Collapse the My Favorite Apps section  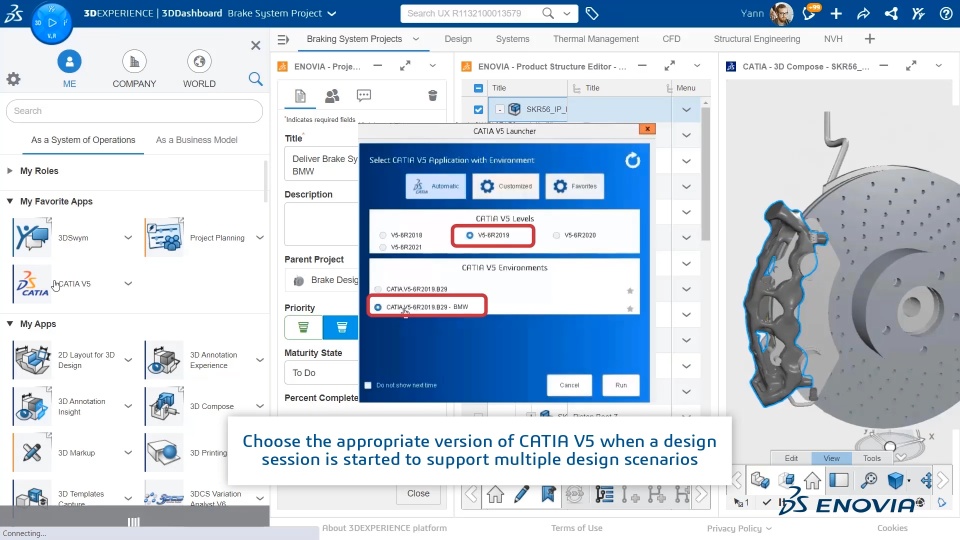coord(10,201)
